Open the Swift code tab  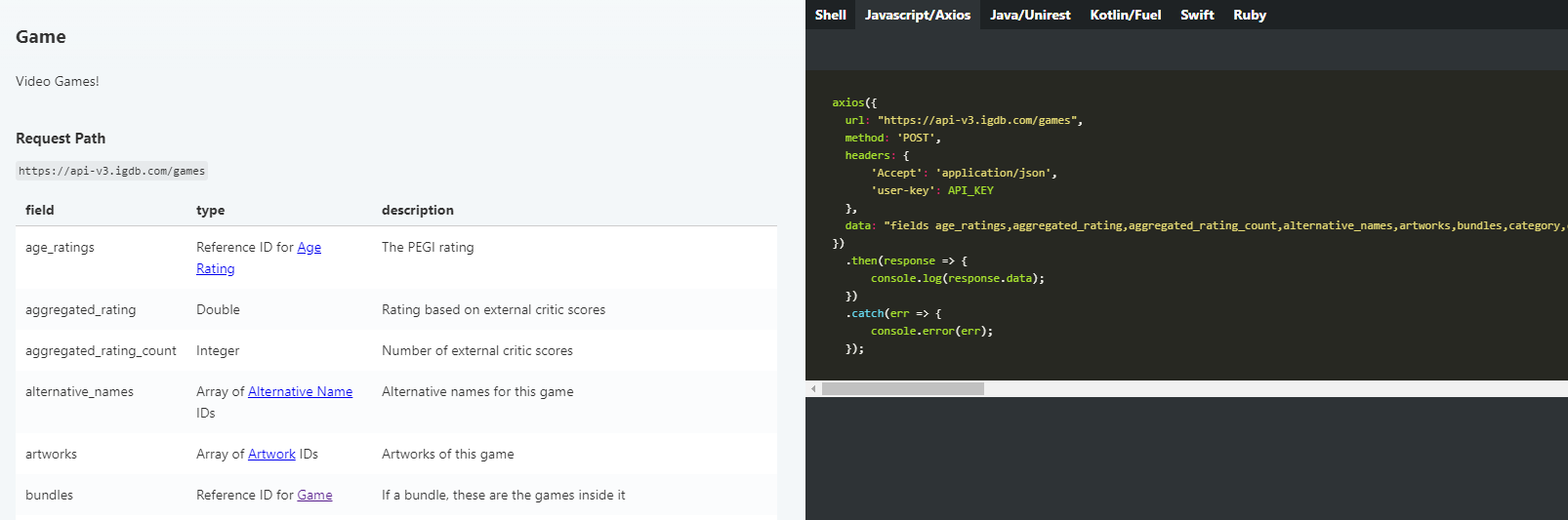click(1197, 15)
